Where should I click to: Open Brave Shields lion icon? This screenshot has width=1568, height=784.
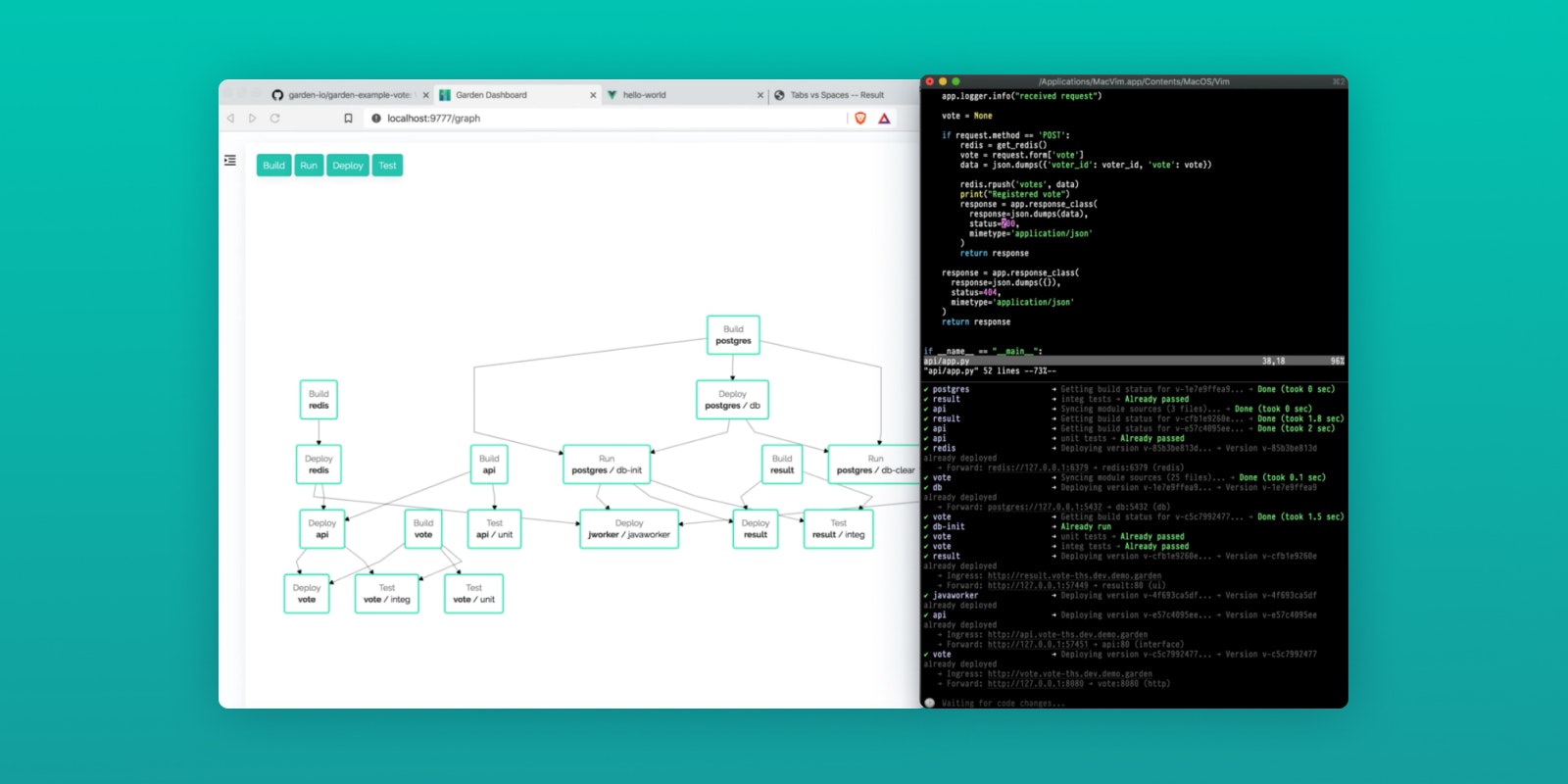(x=860, y=119)
